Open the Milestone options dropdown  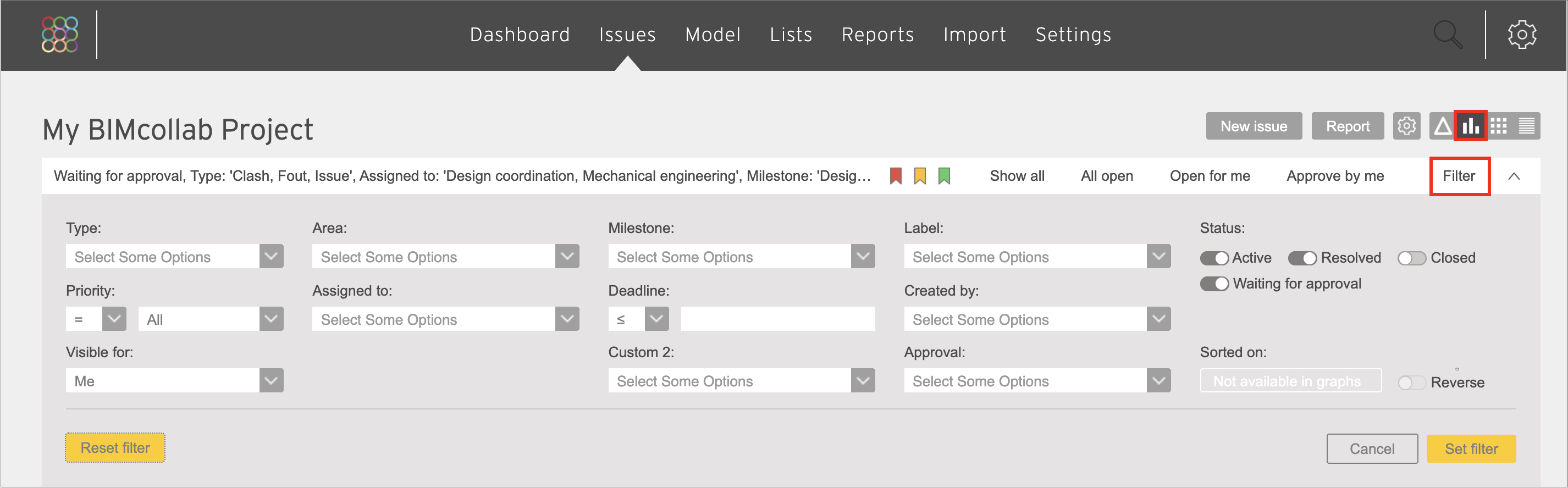point(741,256)
